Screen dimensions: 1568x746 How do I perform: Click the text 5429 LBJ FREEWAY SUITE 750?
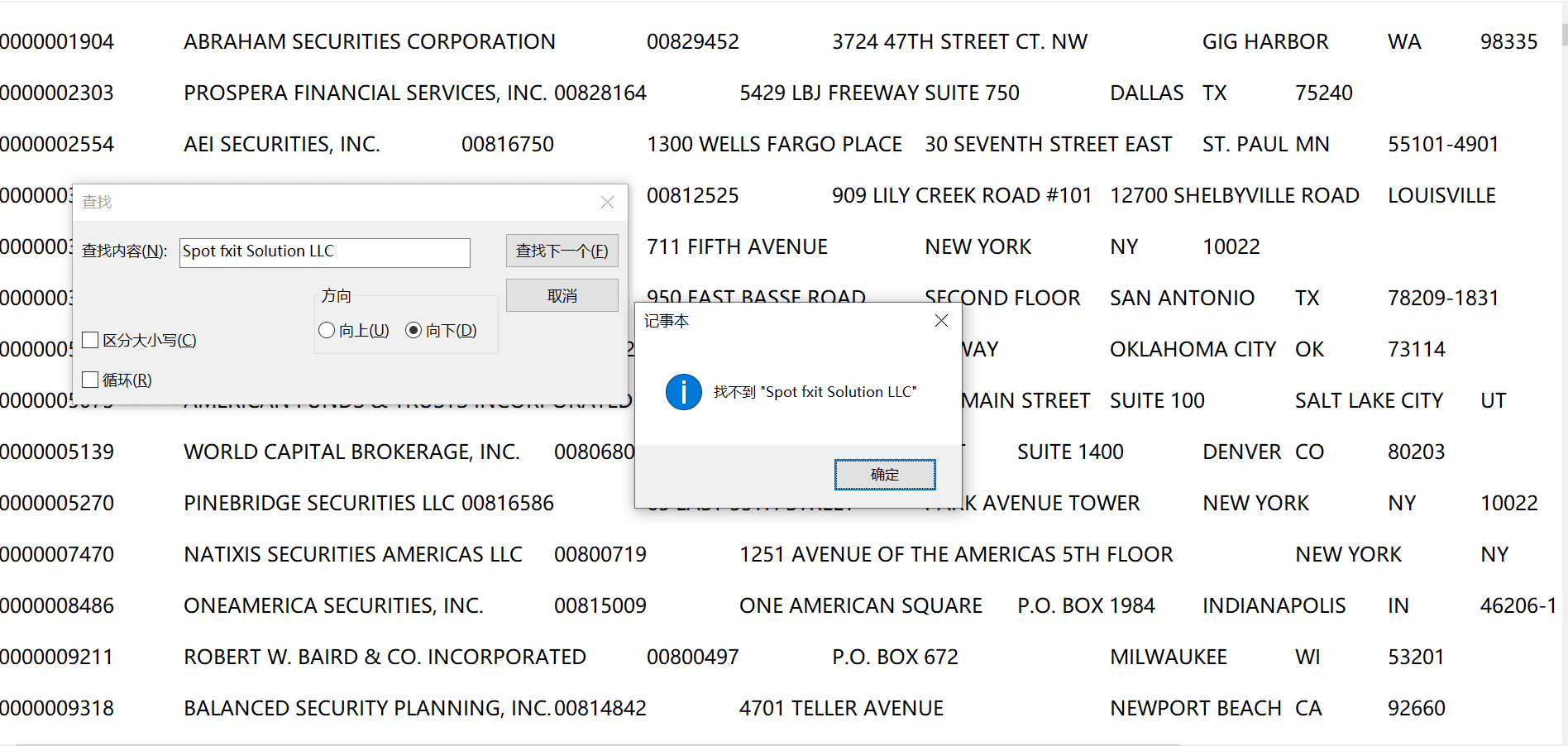879,93
